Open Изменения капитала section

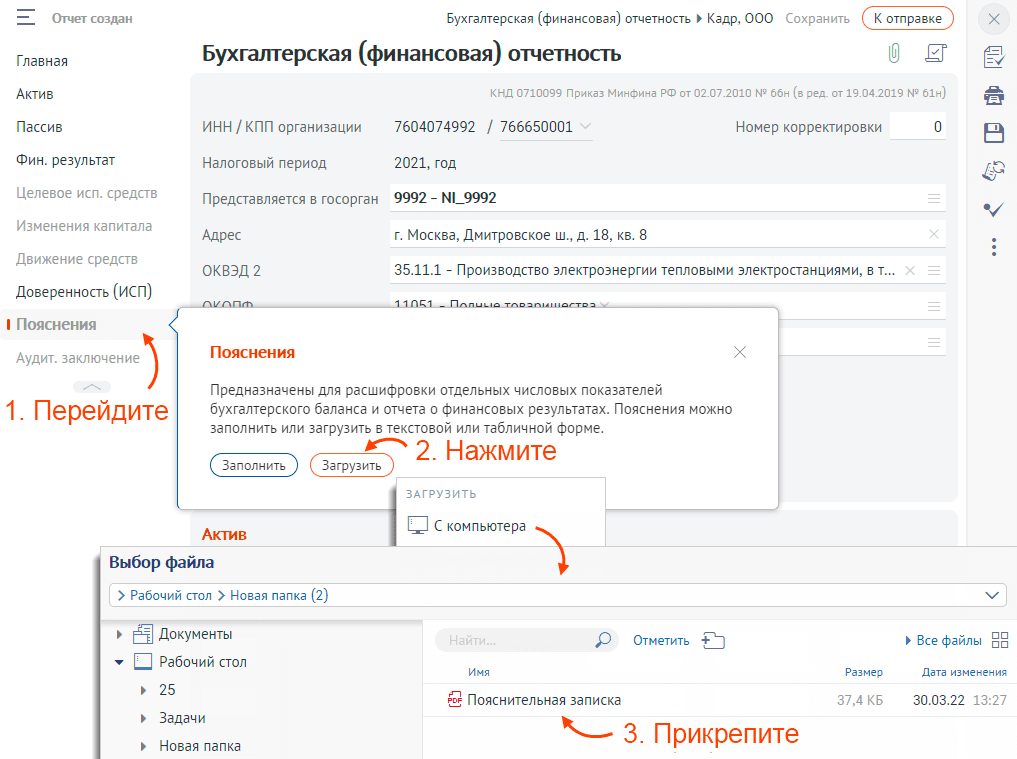point(84,226)
